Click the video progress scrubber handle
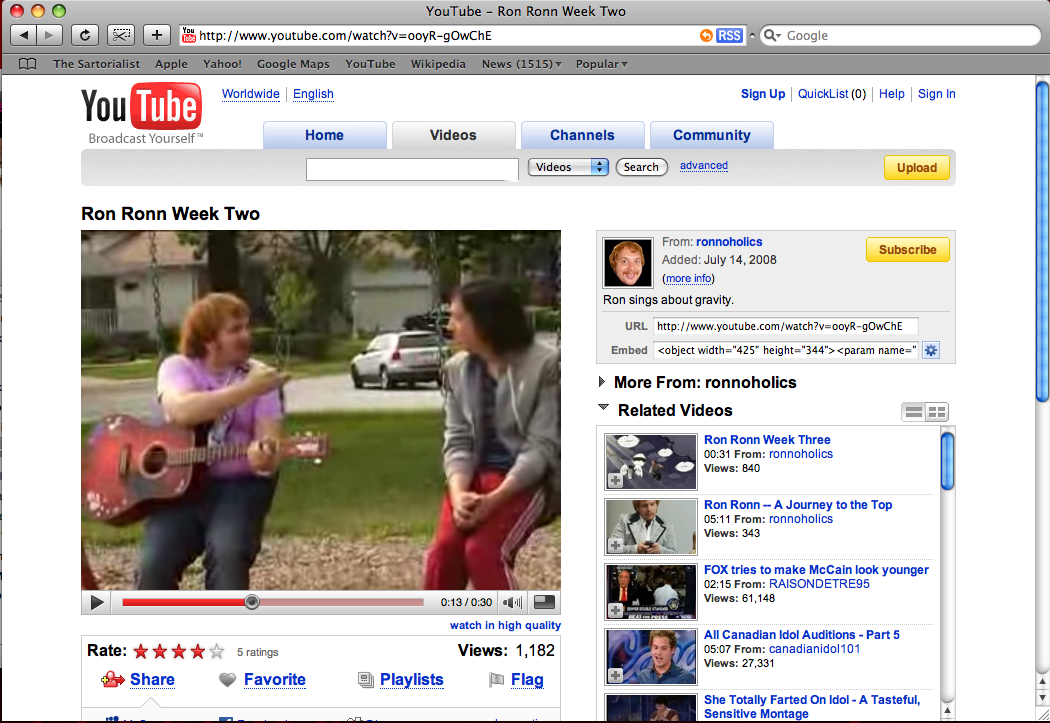Image resolution: width=1050 pixels, height=723 pixels. pyautogui.click(x=252, y=602)
